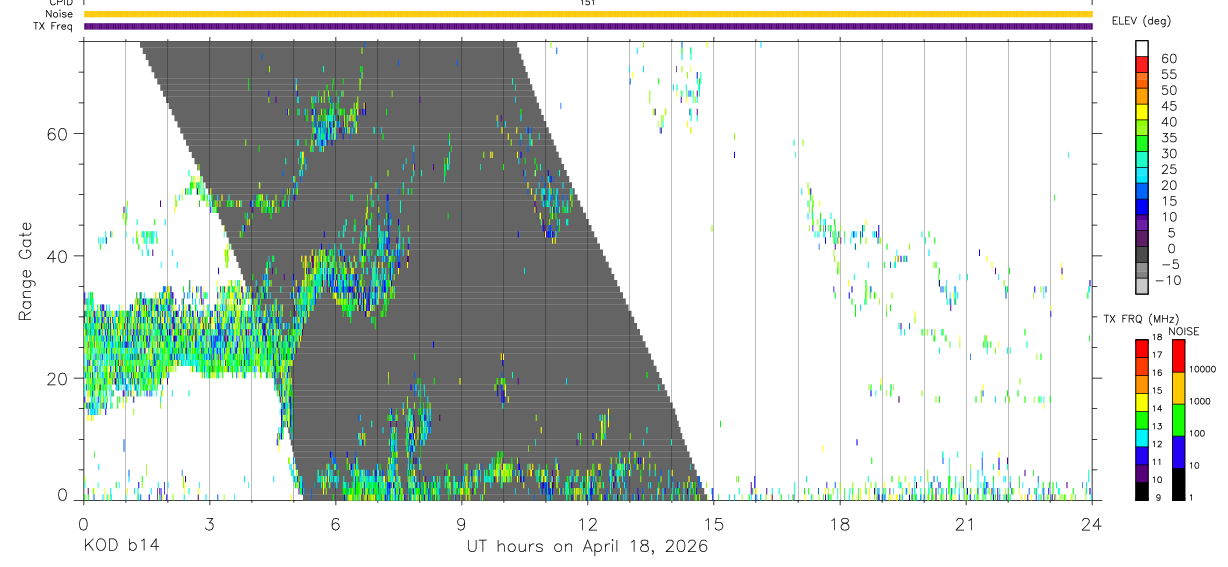Select the green segment of NOISE color bar
1228x567 pixels.
pos(1178,419)
